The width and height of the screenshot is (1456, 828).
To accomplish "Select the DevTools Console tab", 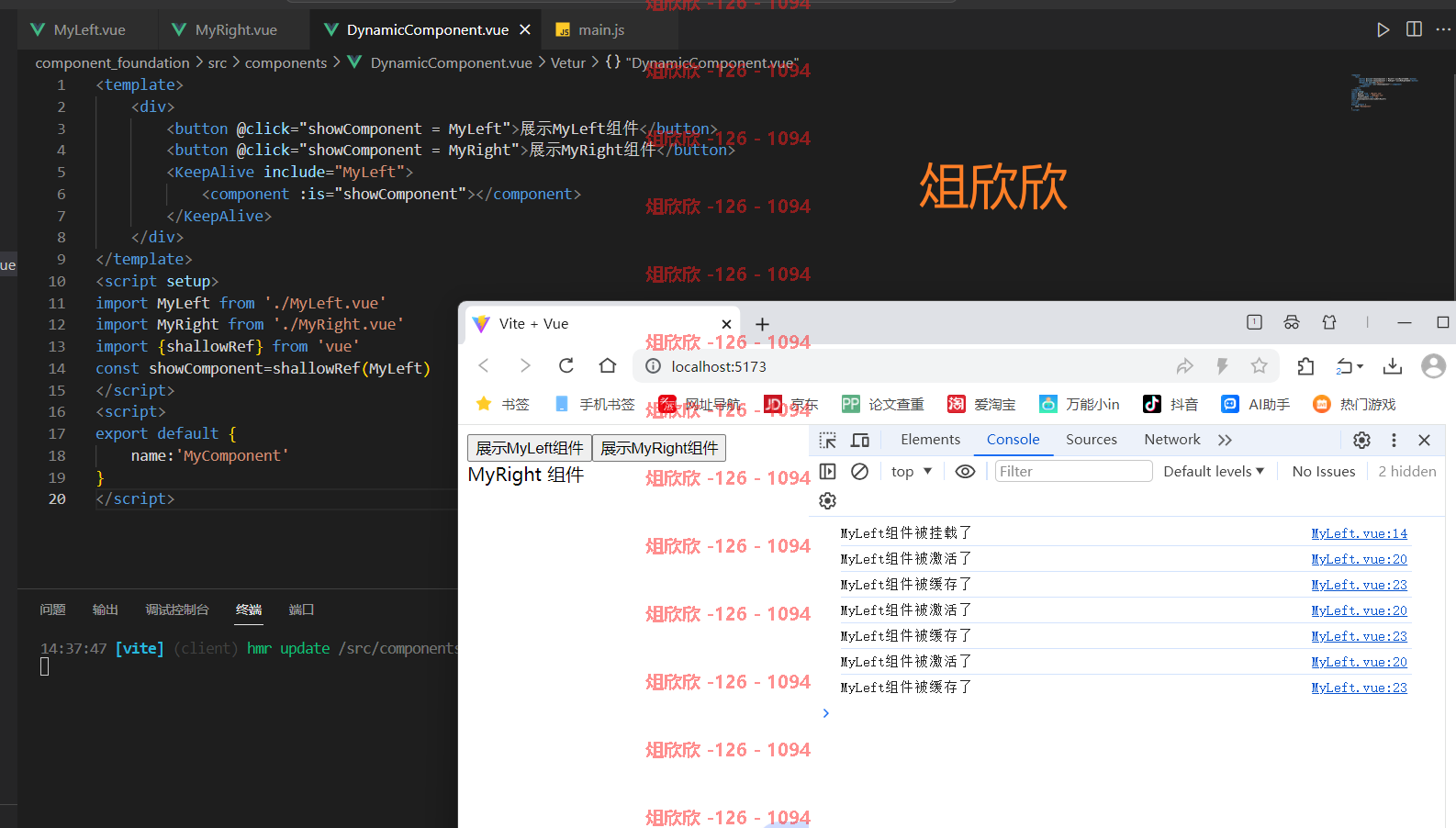I will [x=1014, y=440].
